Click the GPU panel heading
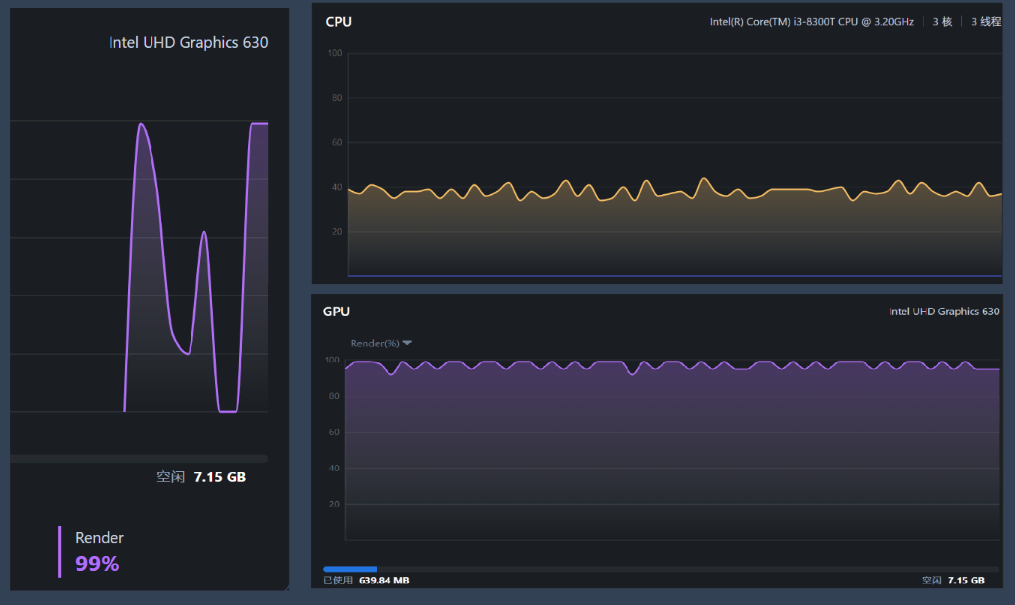The height and width of the screenshot is (605, 1015). 336,311
